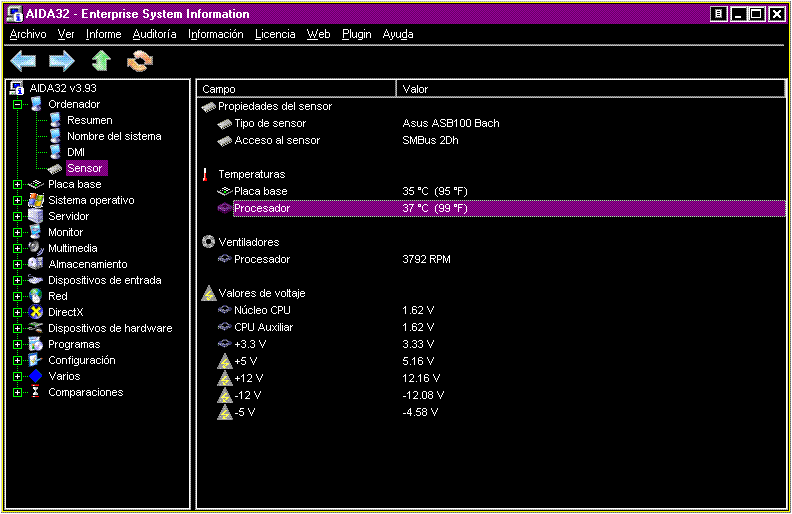The image size is (792, 514).
Task: Expand the Multimedia tree node
Action: point(18,248)
